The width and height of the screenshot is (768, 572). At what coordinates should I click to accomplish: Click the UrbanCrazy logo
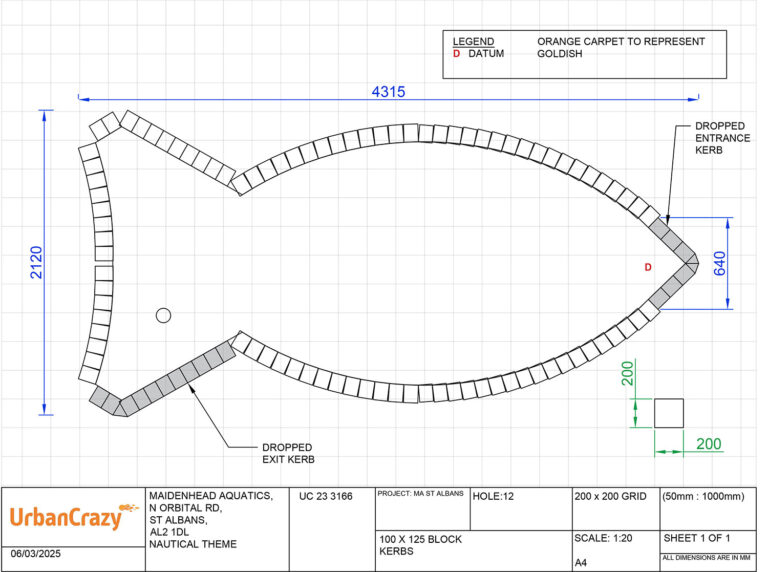click(x=73, y=517)
